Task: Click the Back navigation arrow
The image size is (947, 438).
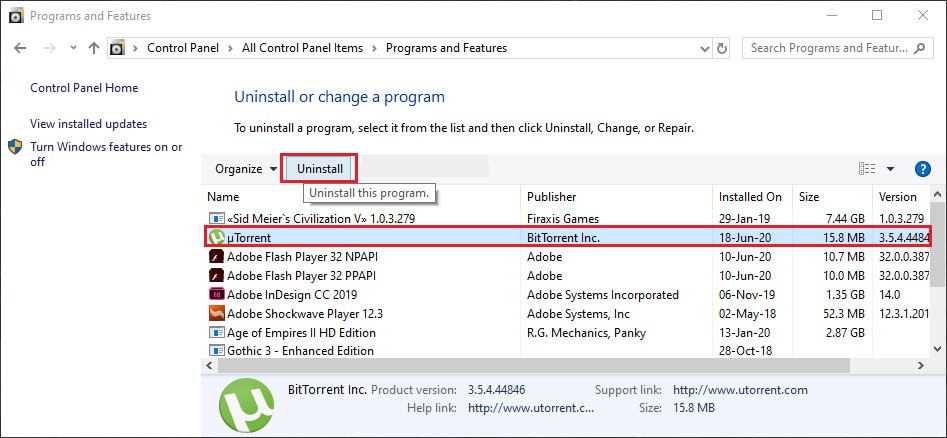Action: tap(20, 48)
